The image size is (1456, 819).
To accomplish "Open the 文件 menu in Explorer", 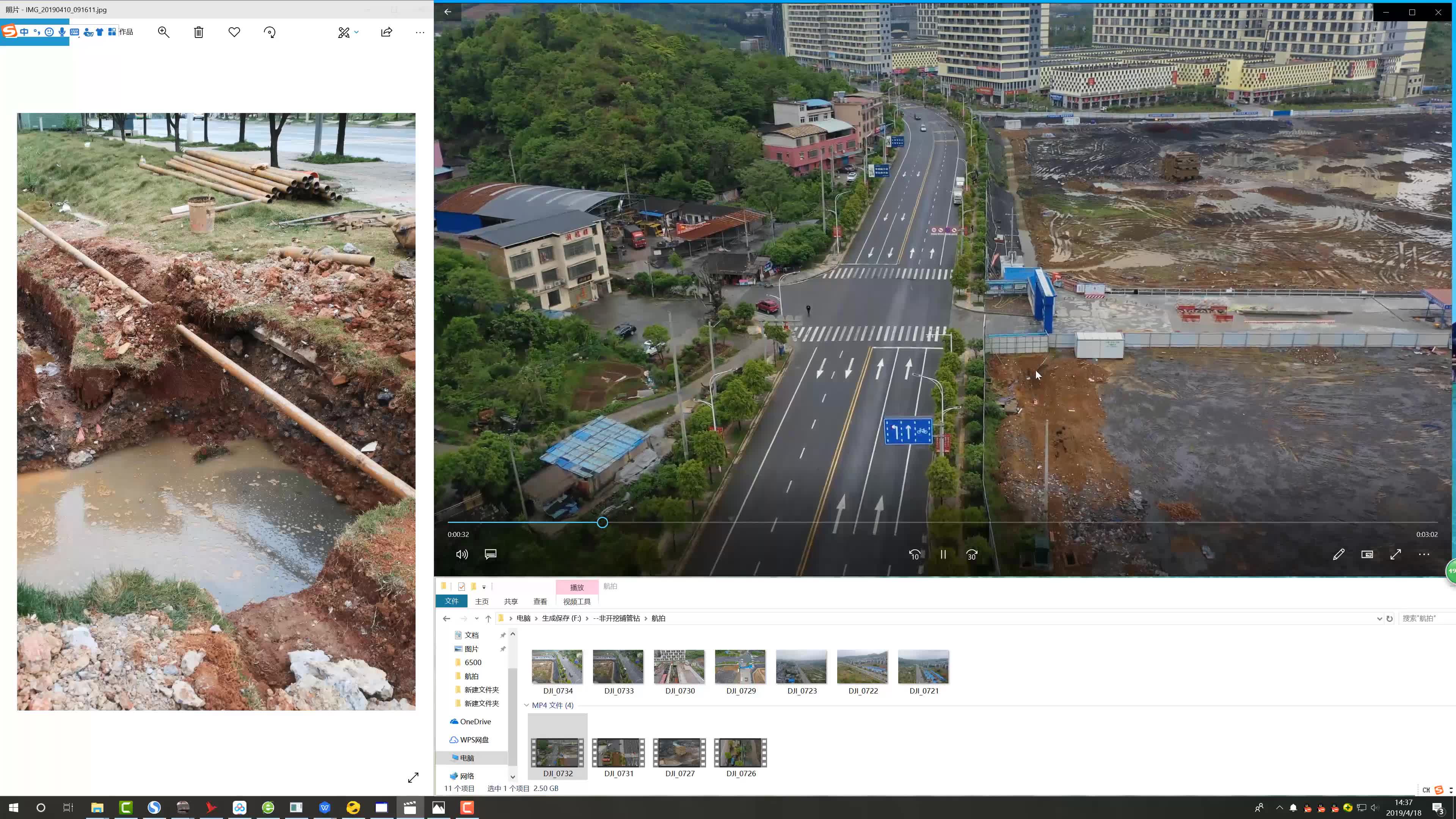I will click(x=452, y=601).
